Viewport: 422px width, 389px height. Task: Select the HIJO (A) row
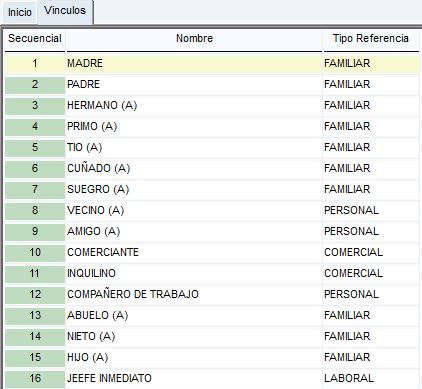coord(212,357)
